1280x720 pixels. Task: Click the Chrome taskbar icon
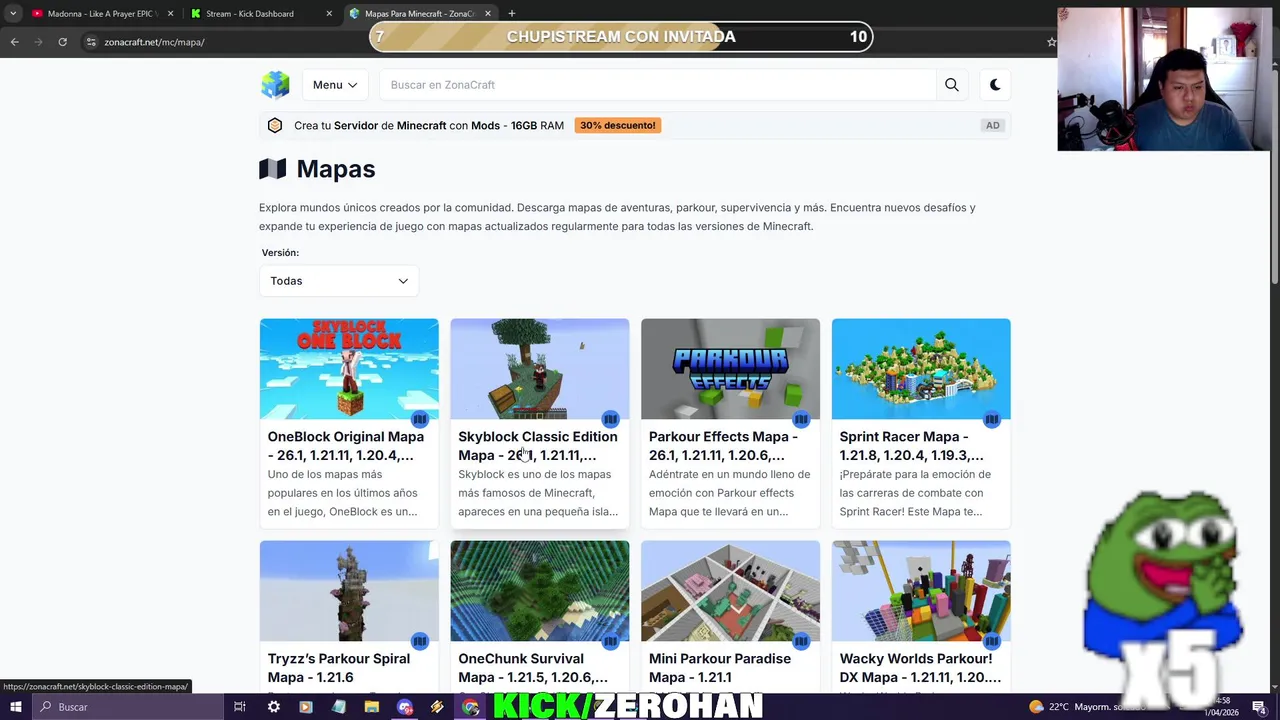[x=470, y=707]
